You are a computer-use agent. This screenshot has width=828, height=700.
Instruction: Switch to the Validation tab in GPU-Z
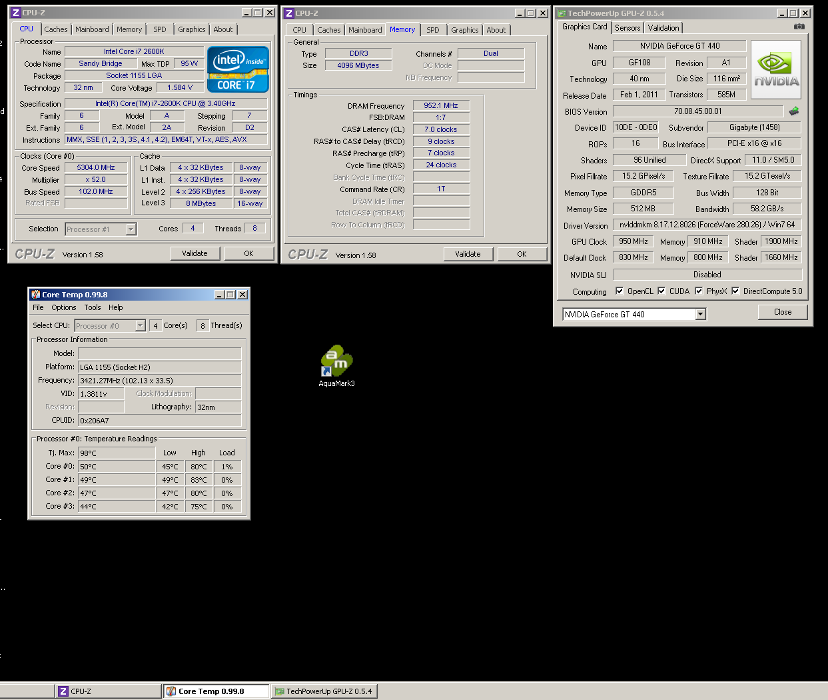point(663,28)
